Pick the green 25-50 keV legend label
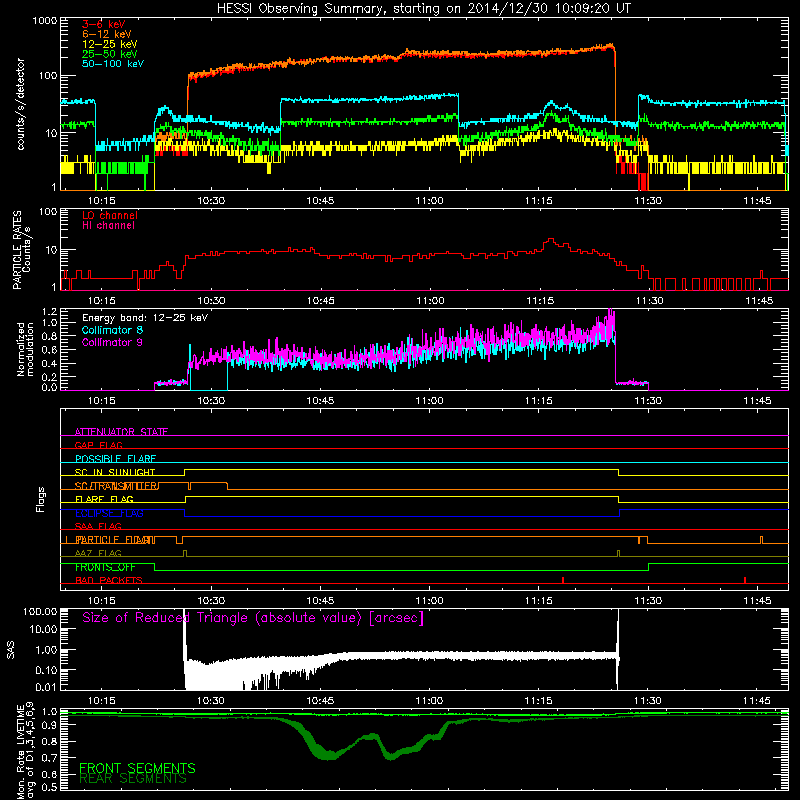Image resolution: width=800 pixels, height=800 pixels. 110,54
